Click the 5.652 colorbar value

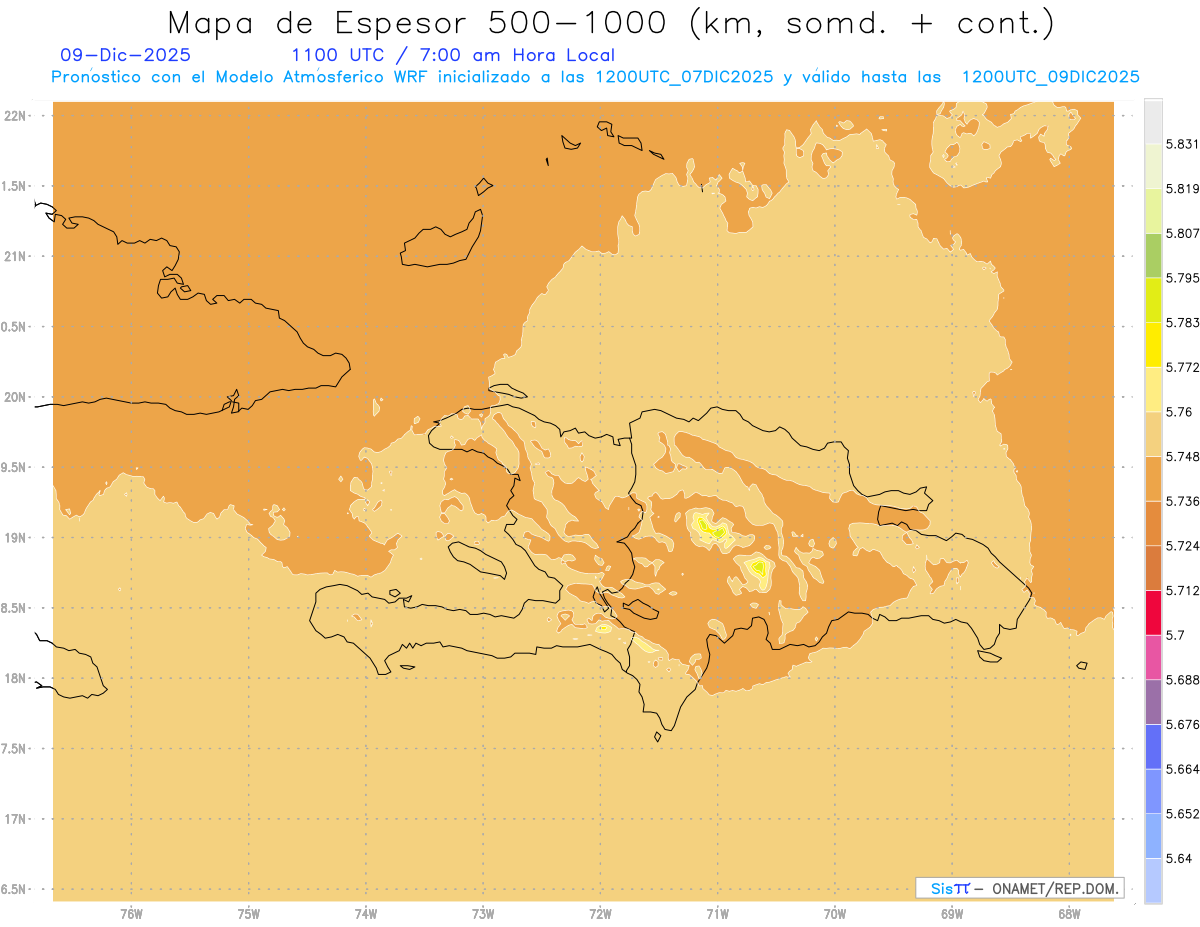pyautogui.click(x=1182, y=813)
